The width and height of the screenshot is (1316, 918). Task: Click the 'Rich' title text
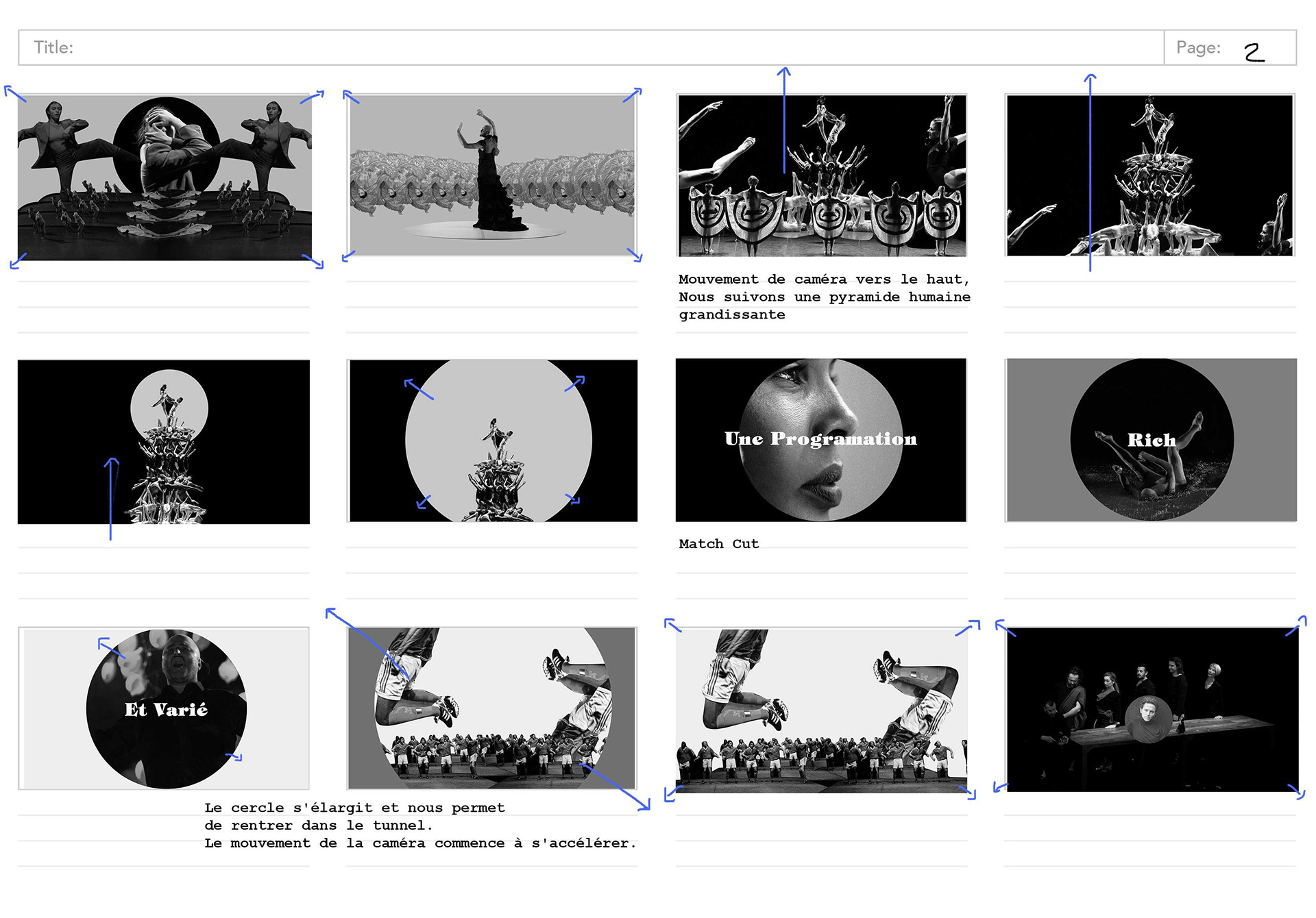(1151, 440)
